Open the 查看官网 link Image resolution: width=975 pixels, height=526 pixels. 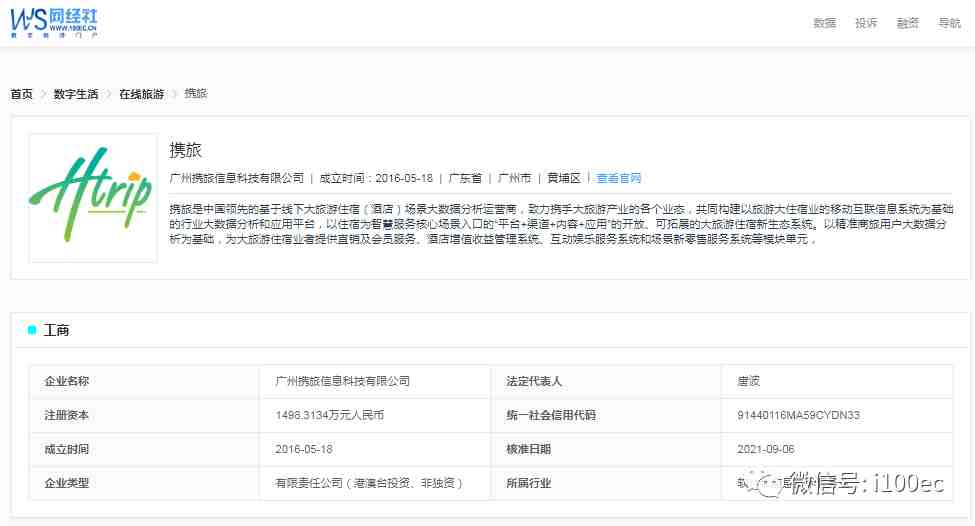point(619,178)
